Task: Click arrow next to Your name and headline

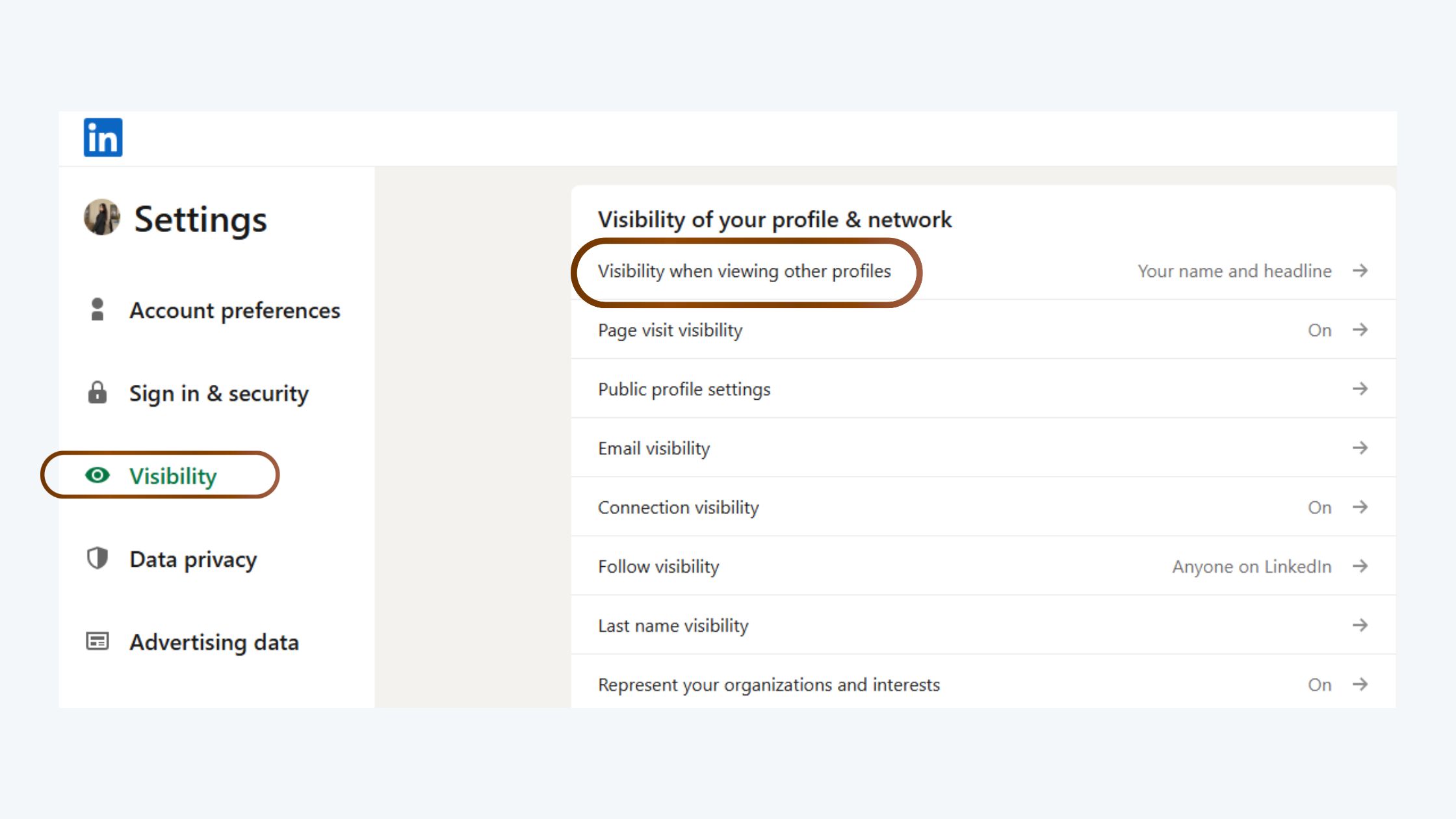Action: click(1360, 270)
